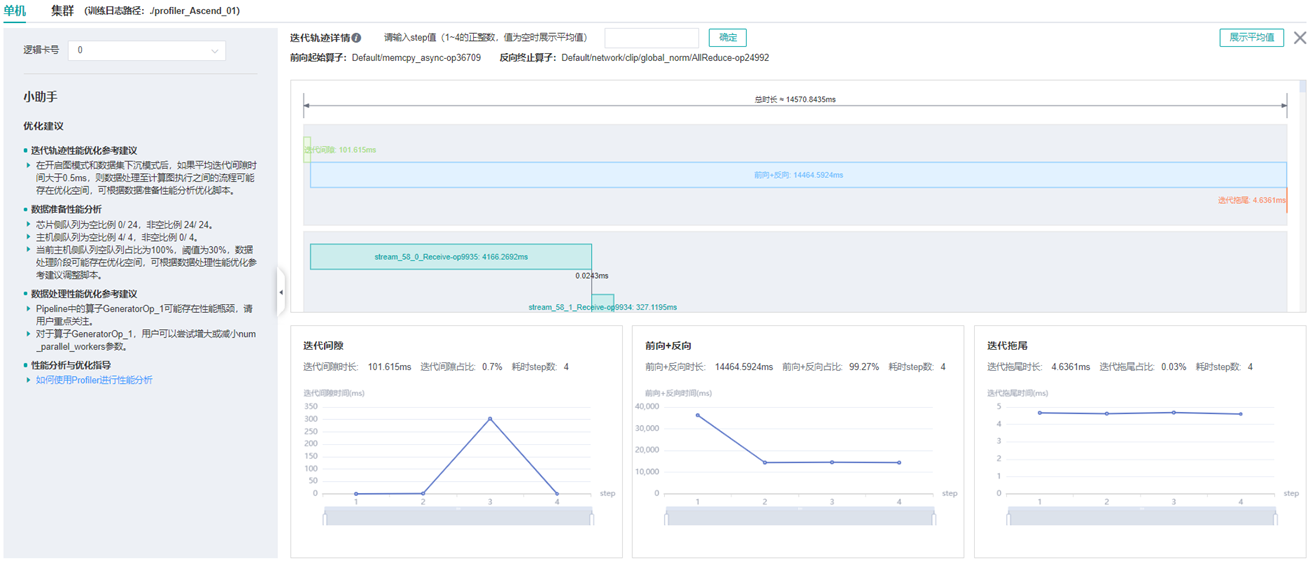Select the stream_58_0_Receive-op9935 timeline bar
This screenshot has width=1310, height=561.
pyautogui.click(x=450, y=257)
